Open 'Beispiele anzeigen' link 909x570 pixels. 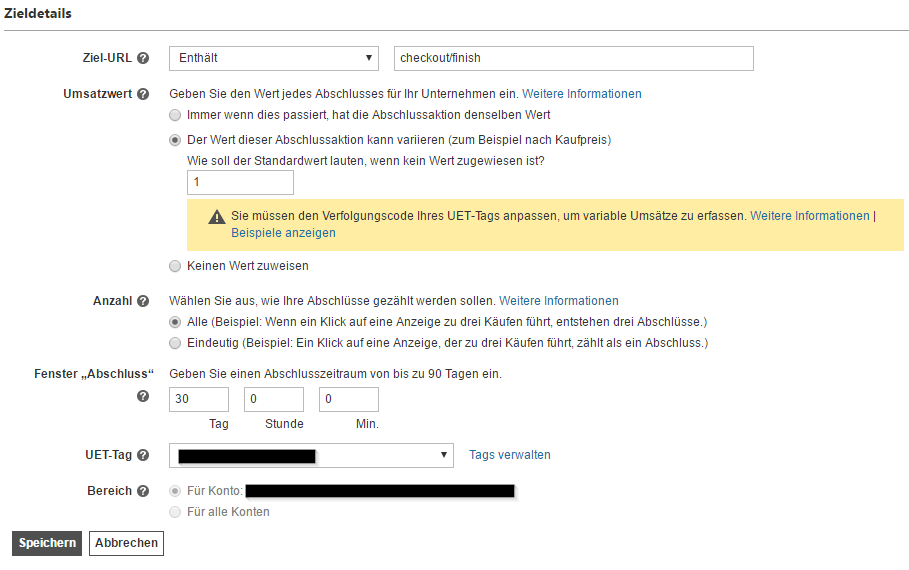[283, 233]
